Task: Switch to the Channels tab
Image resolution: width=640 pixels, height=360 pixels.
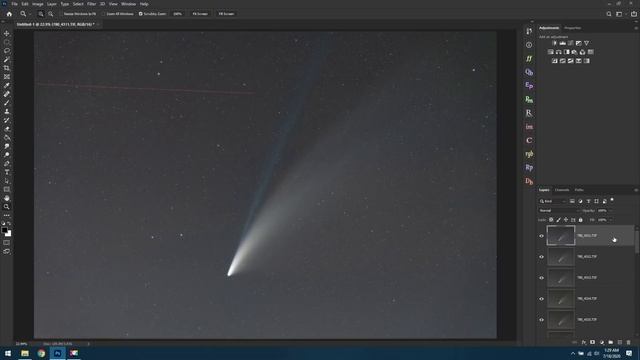Action: 562,190
